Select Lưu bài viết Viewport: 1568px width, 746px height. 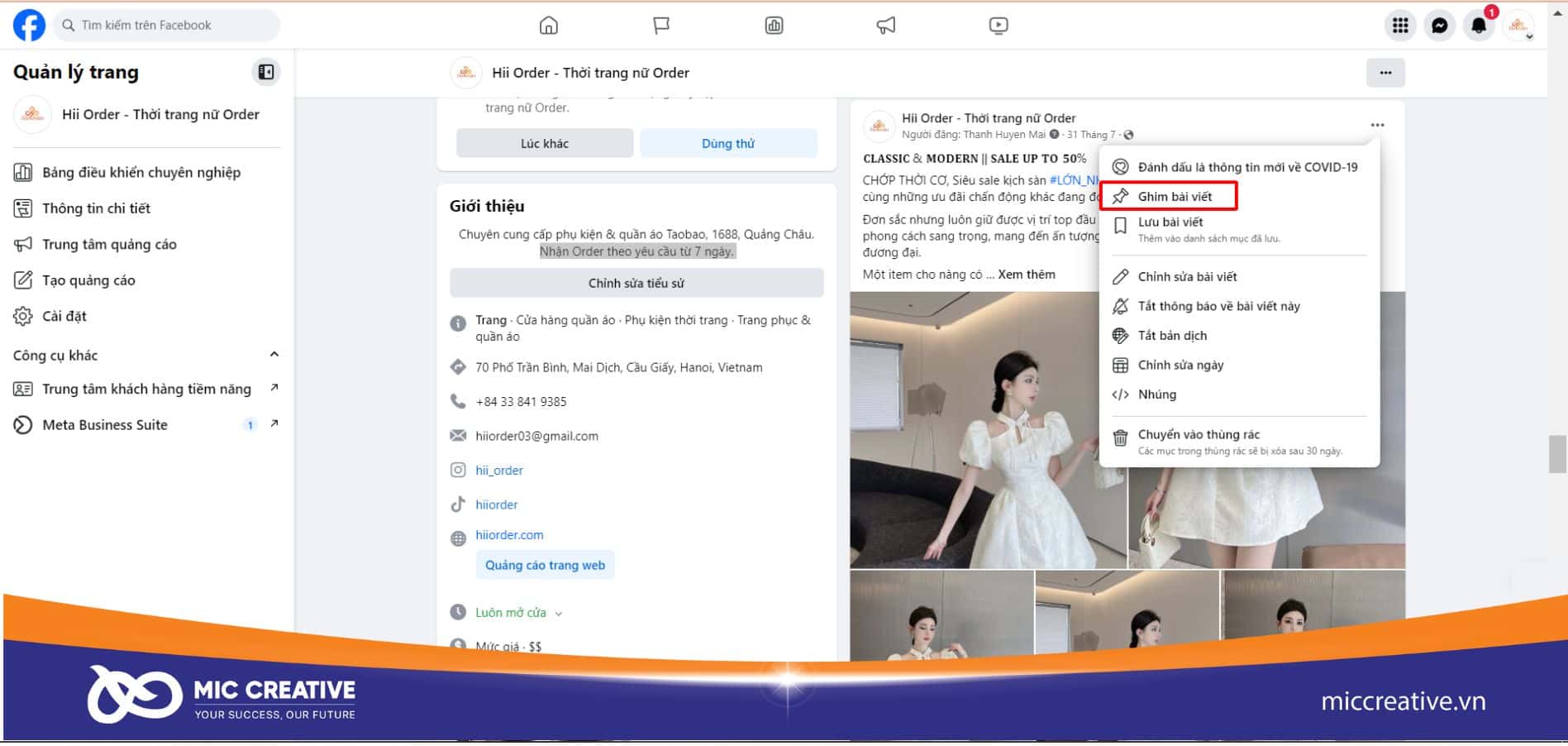[1239, 229]
